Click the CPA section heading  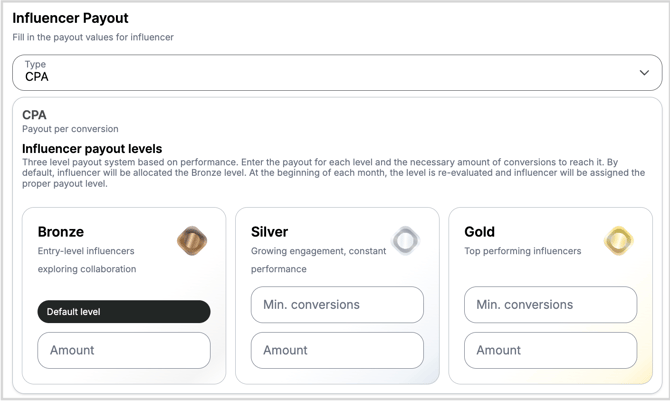(34, 115)
